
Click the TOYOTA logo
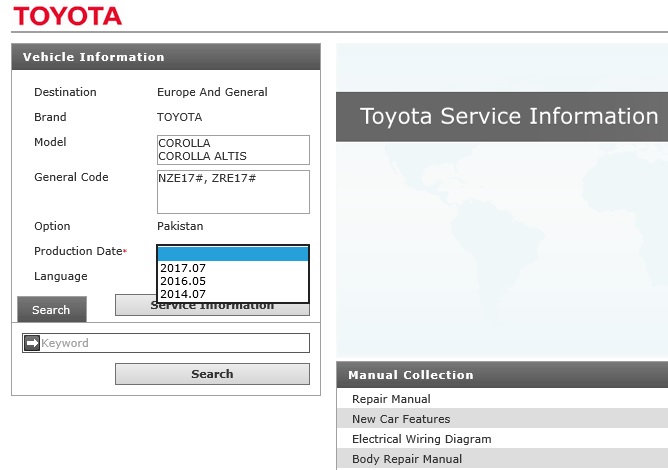pyautogui.click(x=68, y=16)
